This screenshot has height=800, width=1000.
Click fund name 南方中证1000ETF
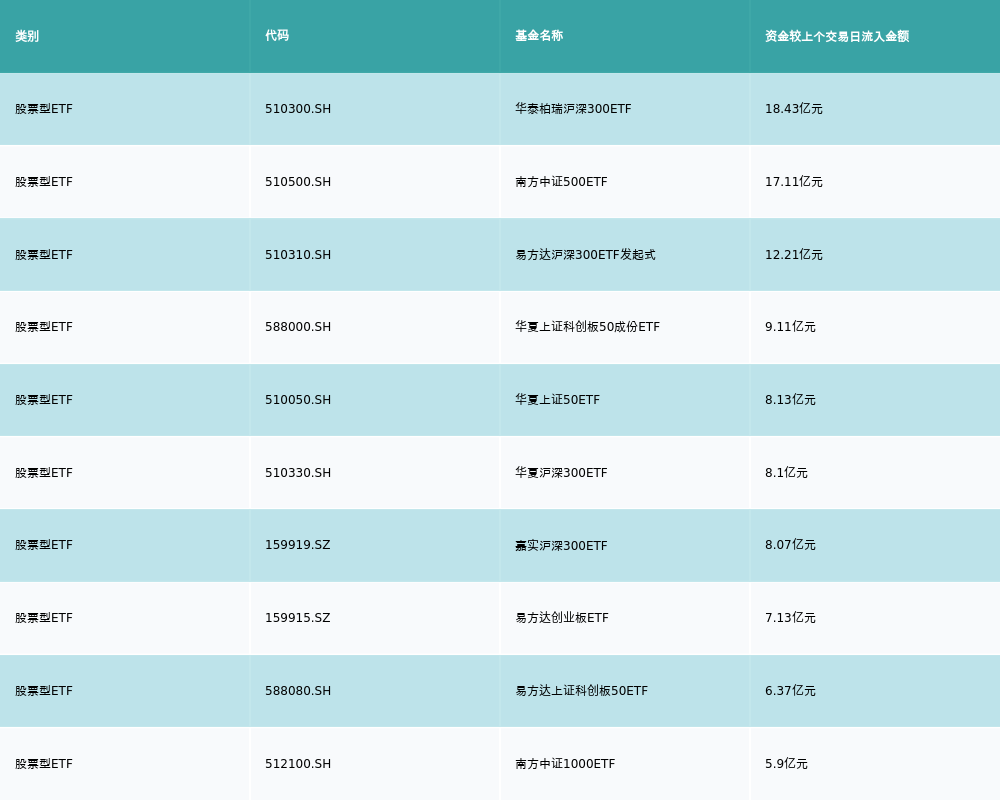tap(565, 764)
